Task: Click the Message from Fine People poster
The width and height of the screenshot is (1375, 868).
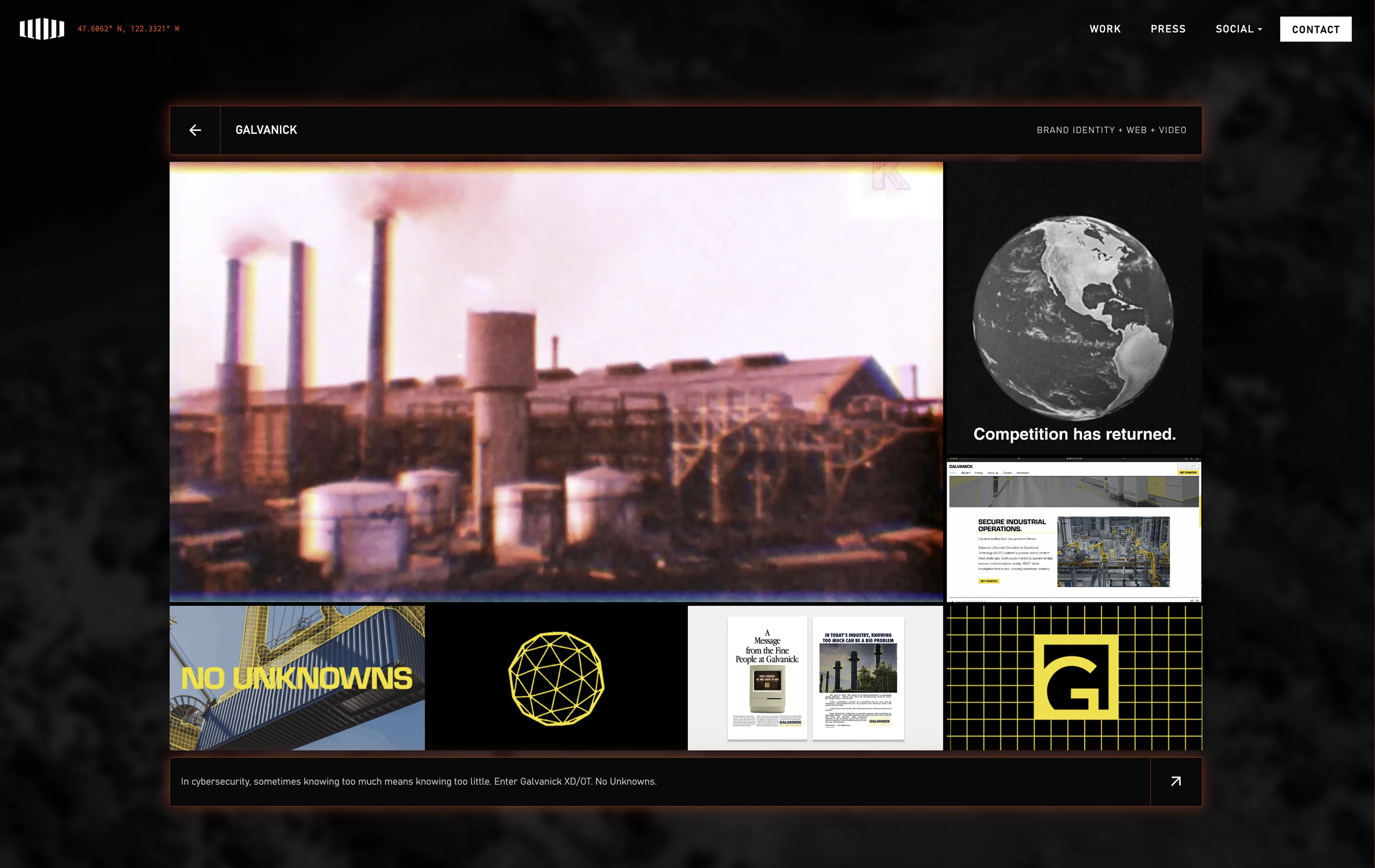Action: coord(767,677)
